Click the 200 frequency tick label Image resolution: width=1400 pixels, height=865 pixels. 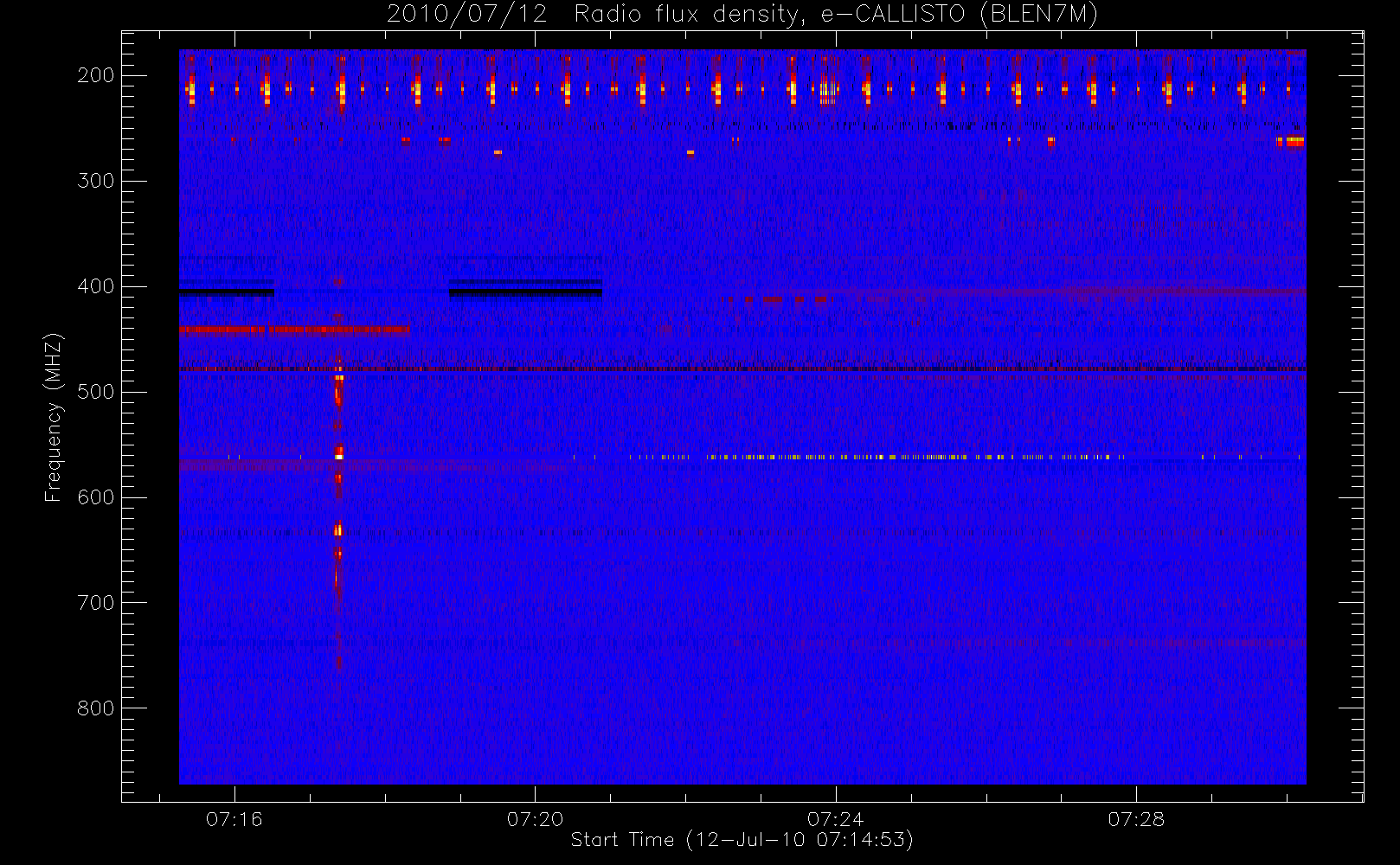[x=96, y=75]
